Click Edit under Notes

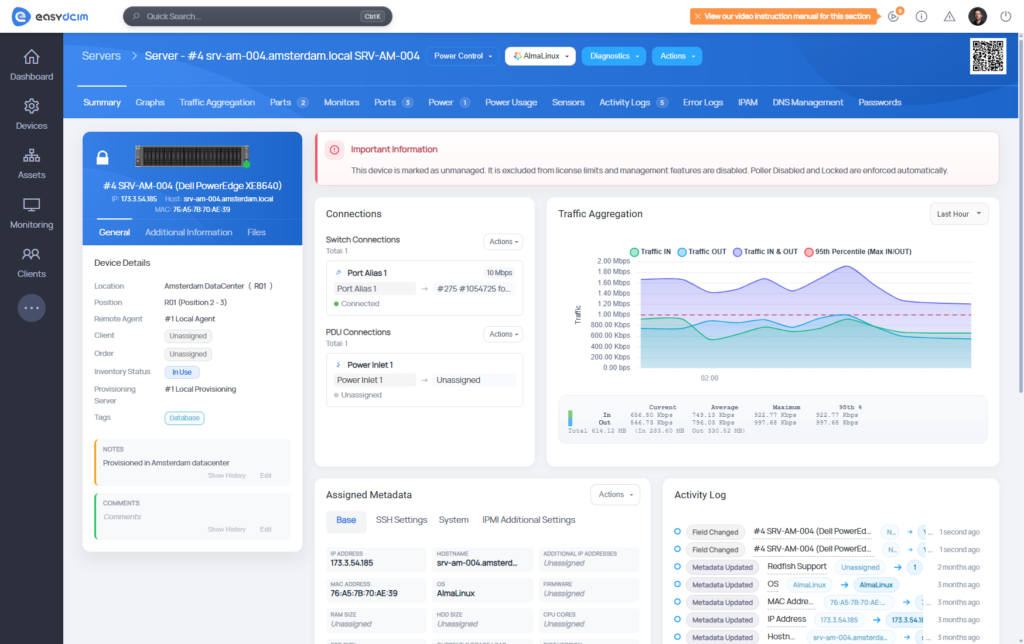coord(265,475)
